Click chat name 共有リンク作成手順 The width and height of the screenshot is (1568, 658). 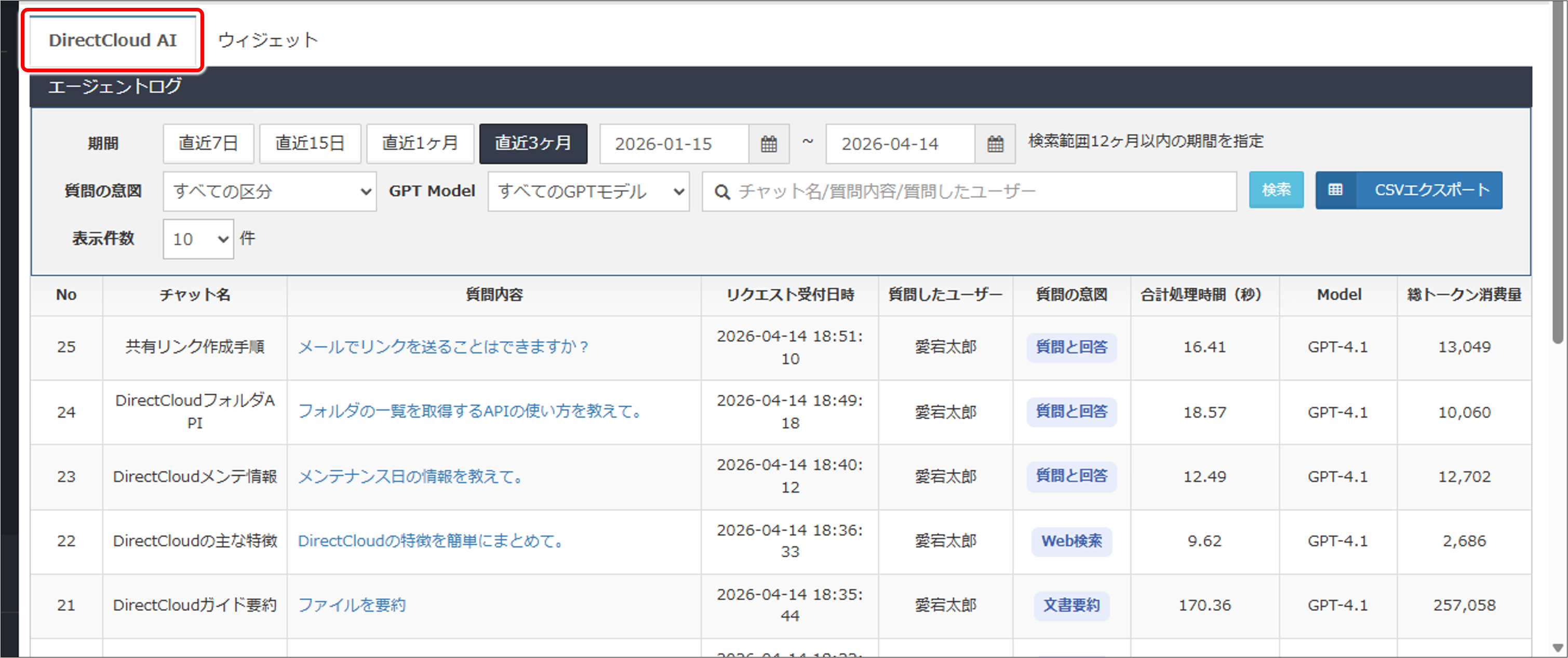click(195, 347)
